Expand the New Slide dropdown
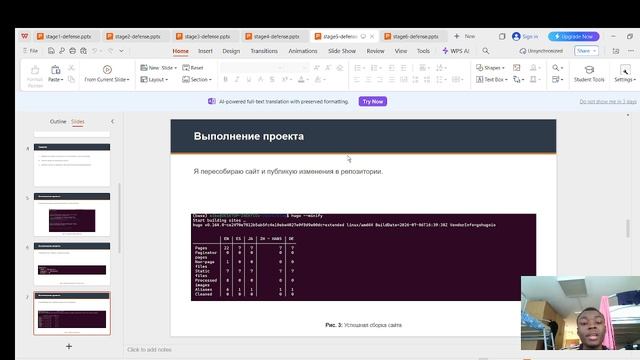The height and width of the screenshot is (360, 640). pyautogui.click(x=175, y=68)
